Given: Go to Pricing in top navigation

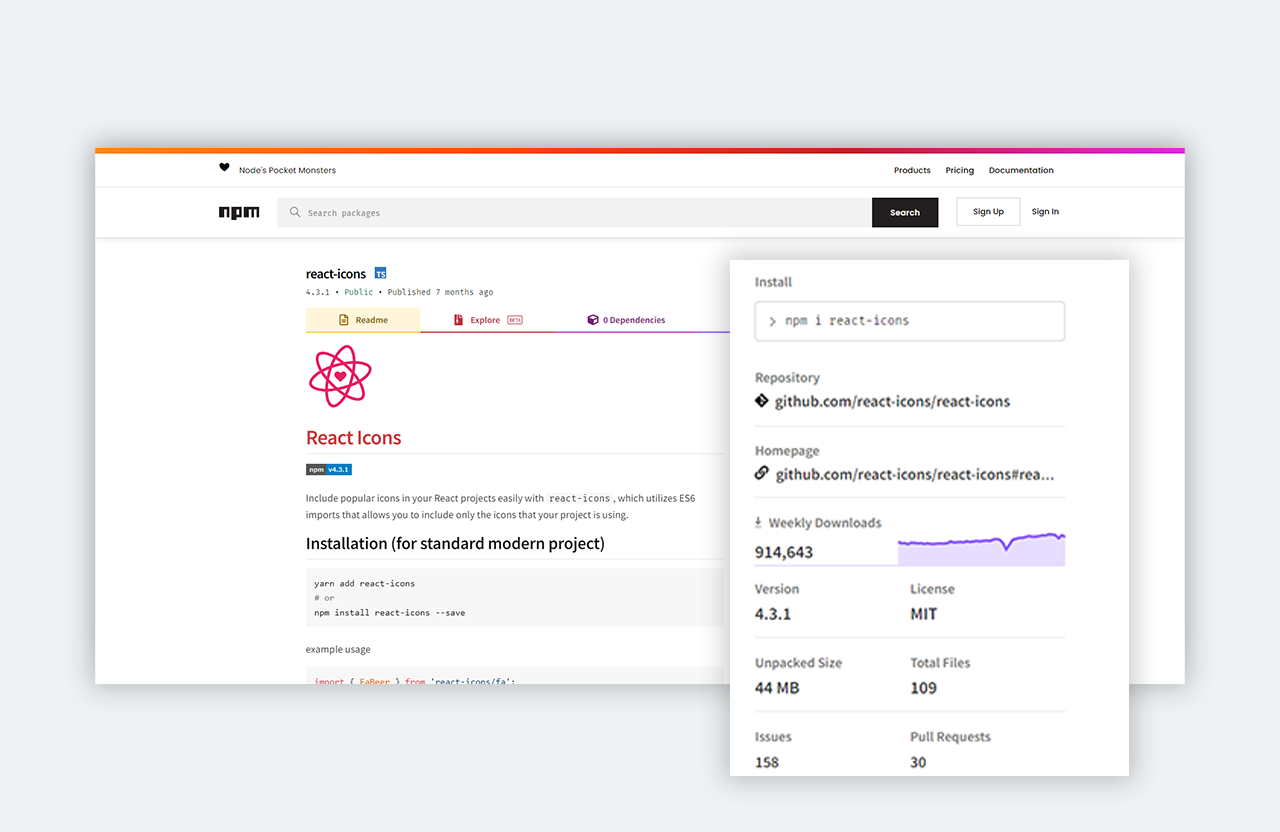Looking at the screenshot, I should click(x=960, y=170).
